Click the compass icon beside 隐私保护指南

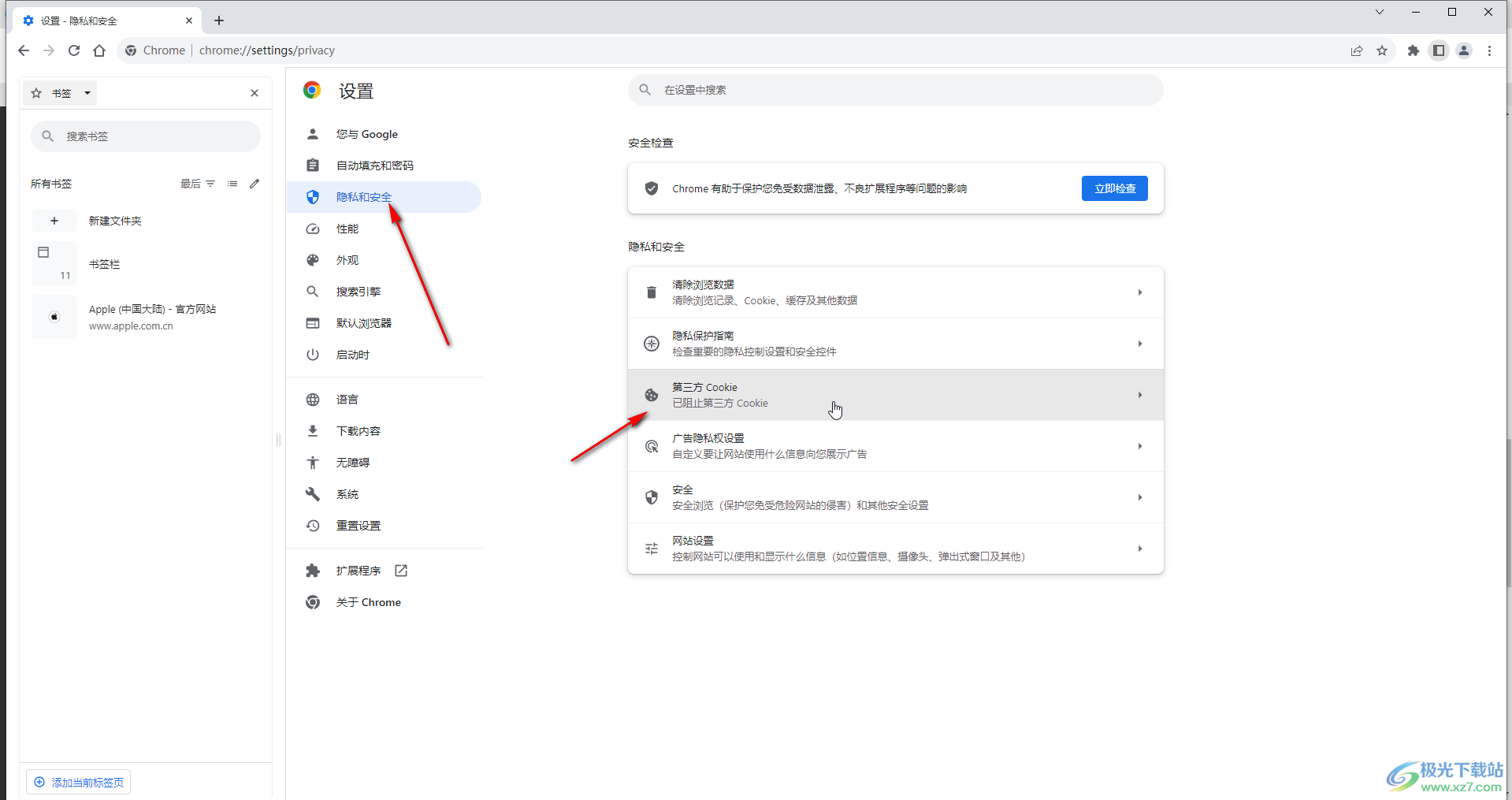[x=652, y=344]
